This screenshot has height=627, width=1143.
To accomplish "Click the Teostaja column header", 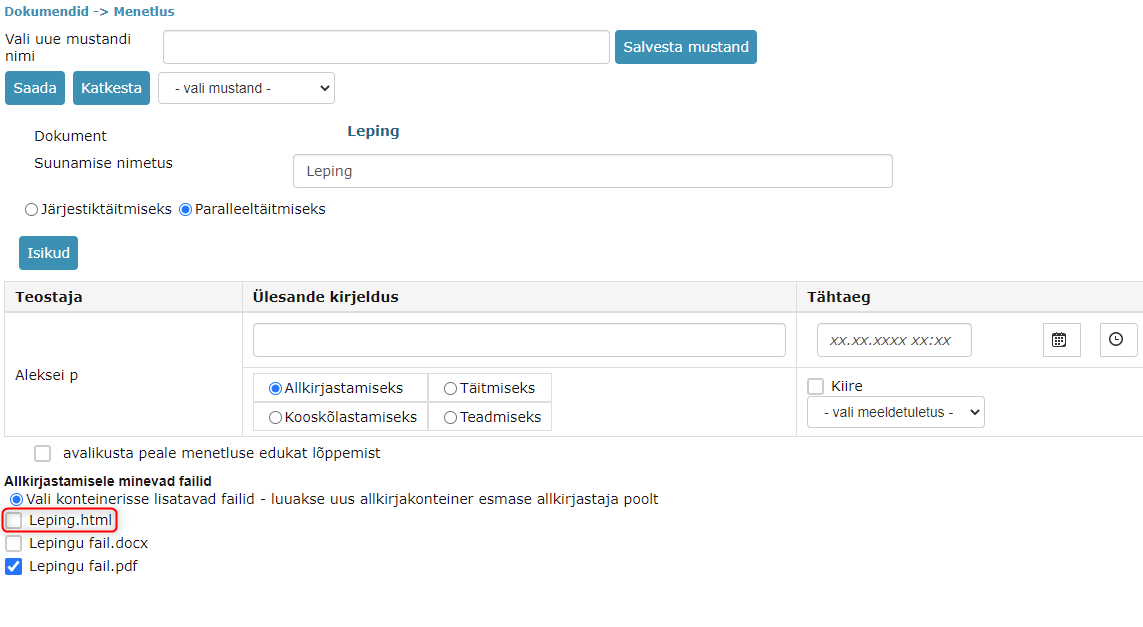I will pyautogui.click(x=124, y=297).
